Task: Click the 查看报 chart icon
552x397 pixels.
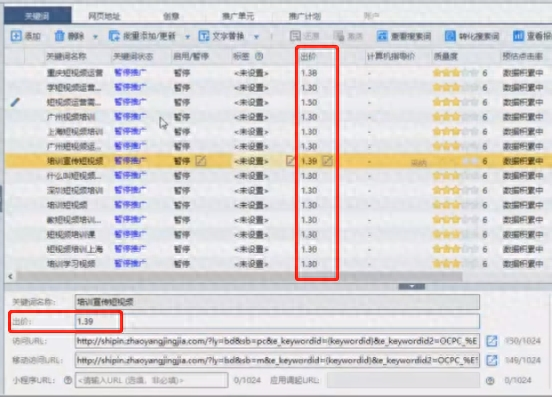Action: pyautogui.click(x=518, y=36)
